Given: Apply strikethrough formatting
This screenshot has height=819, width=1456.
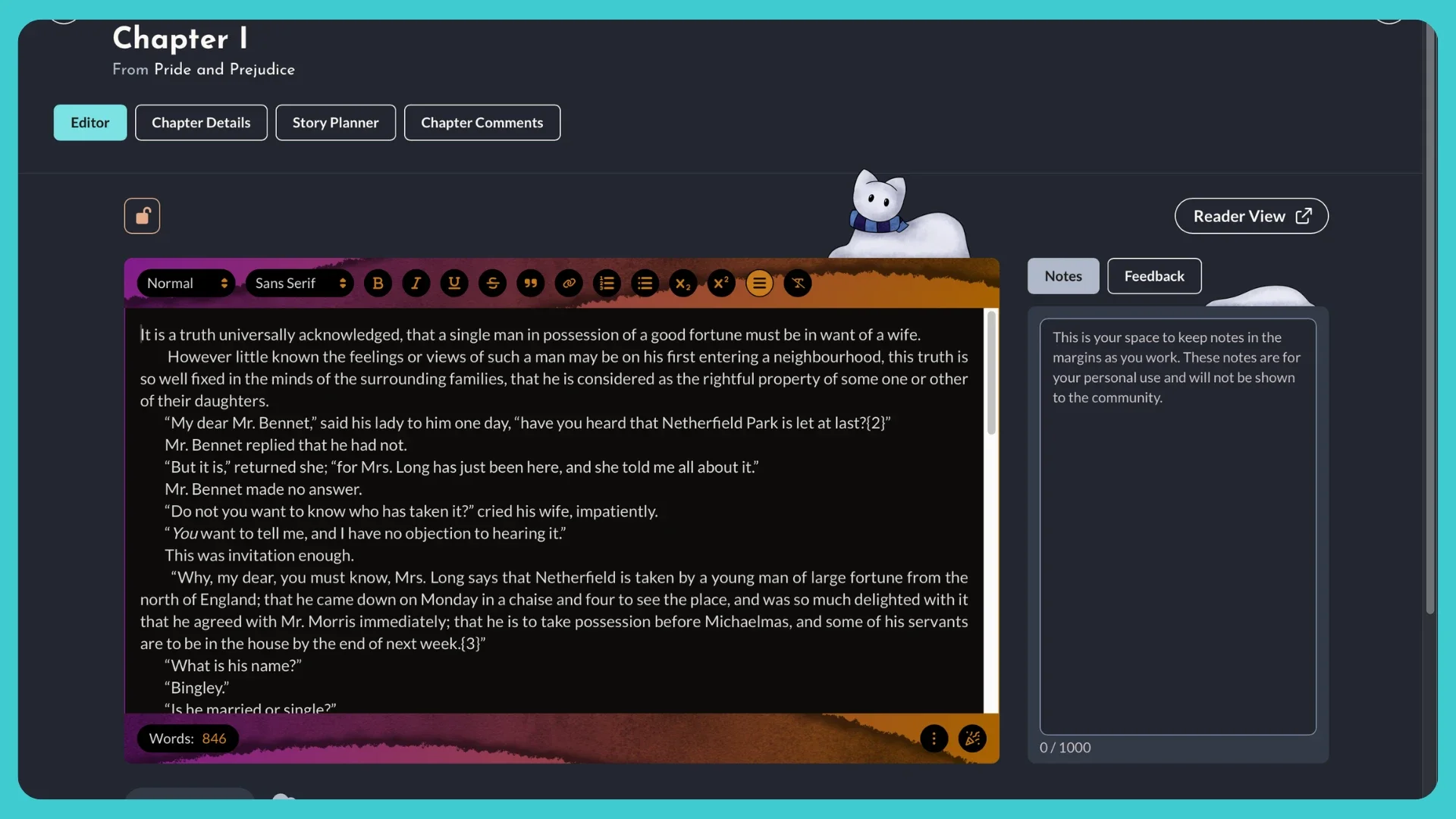Looking at the screenshot, I should tap(492, 284).
